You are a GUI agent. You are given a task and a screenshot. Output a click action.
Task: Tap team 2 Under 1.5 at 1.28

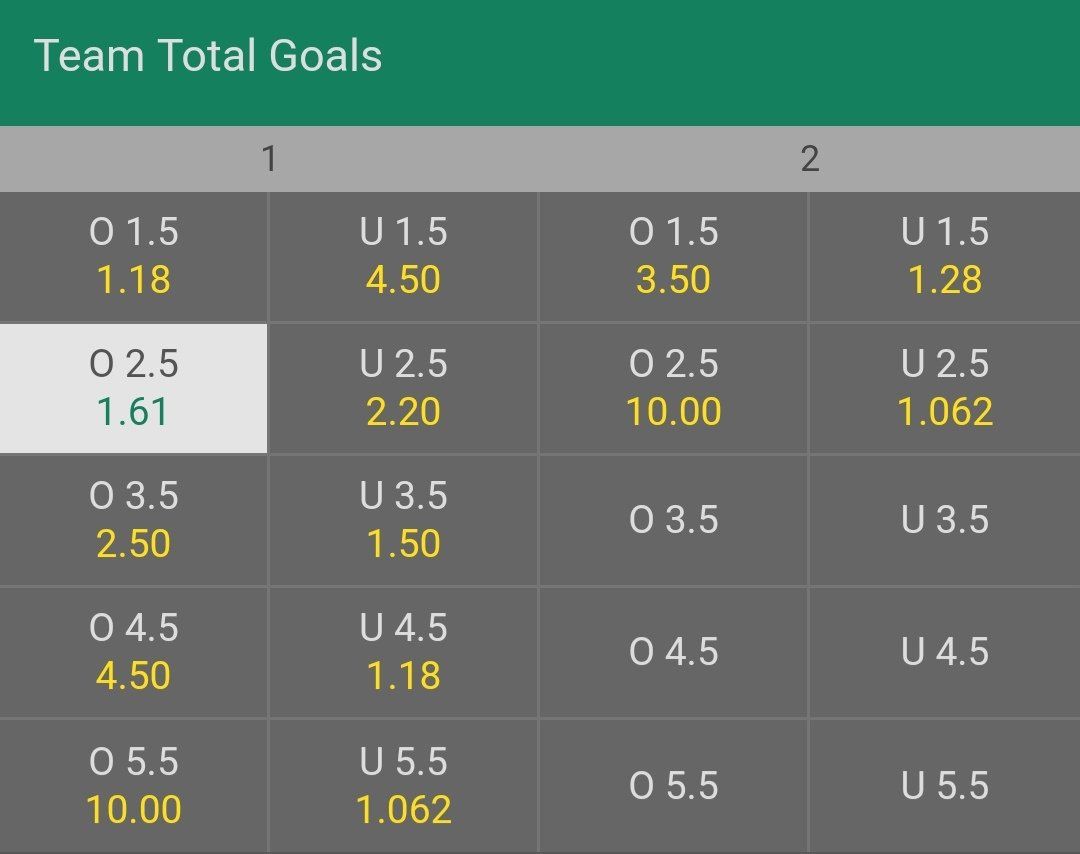coord(945,257)
